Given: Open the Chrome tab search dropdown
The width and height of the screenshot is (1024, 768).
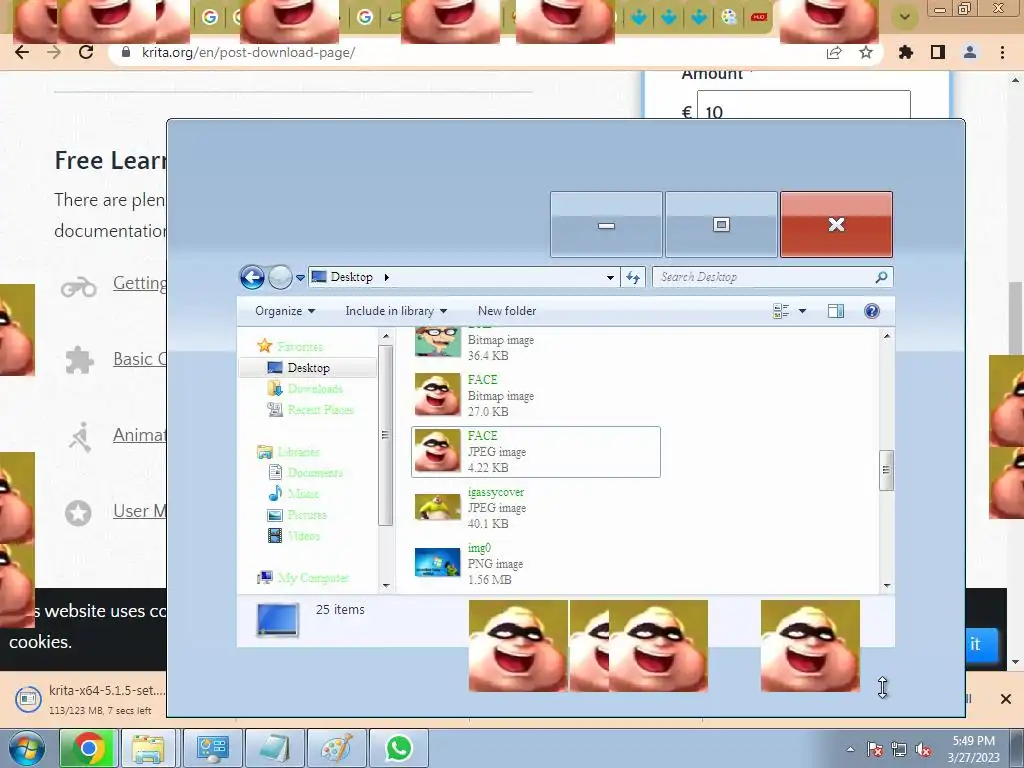Looking at the screenshot, I should pyautogui.click(x=904, y=17).
